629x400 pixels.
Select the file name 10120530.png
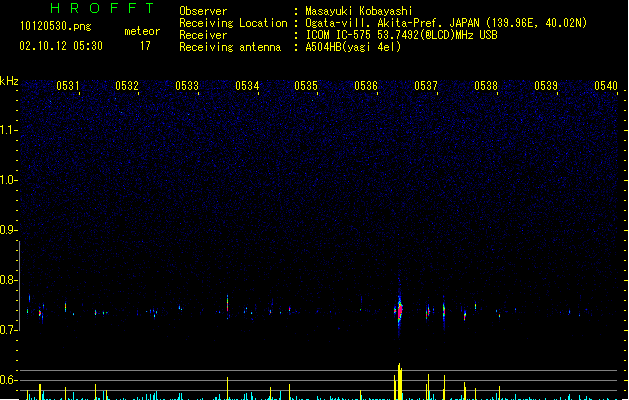pyautogui.click(x=55, y=26)
